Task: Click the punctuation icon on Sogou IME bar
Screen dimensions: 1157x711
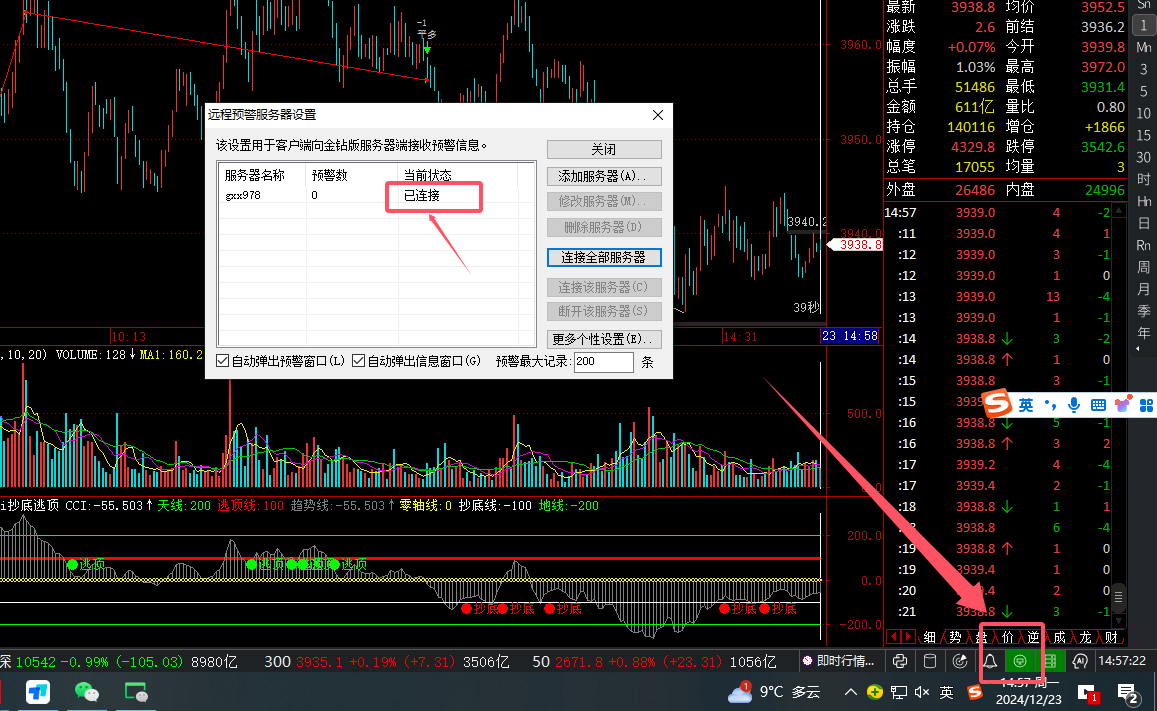Action: [x=1050, y=405]
